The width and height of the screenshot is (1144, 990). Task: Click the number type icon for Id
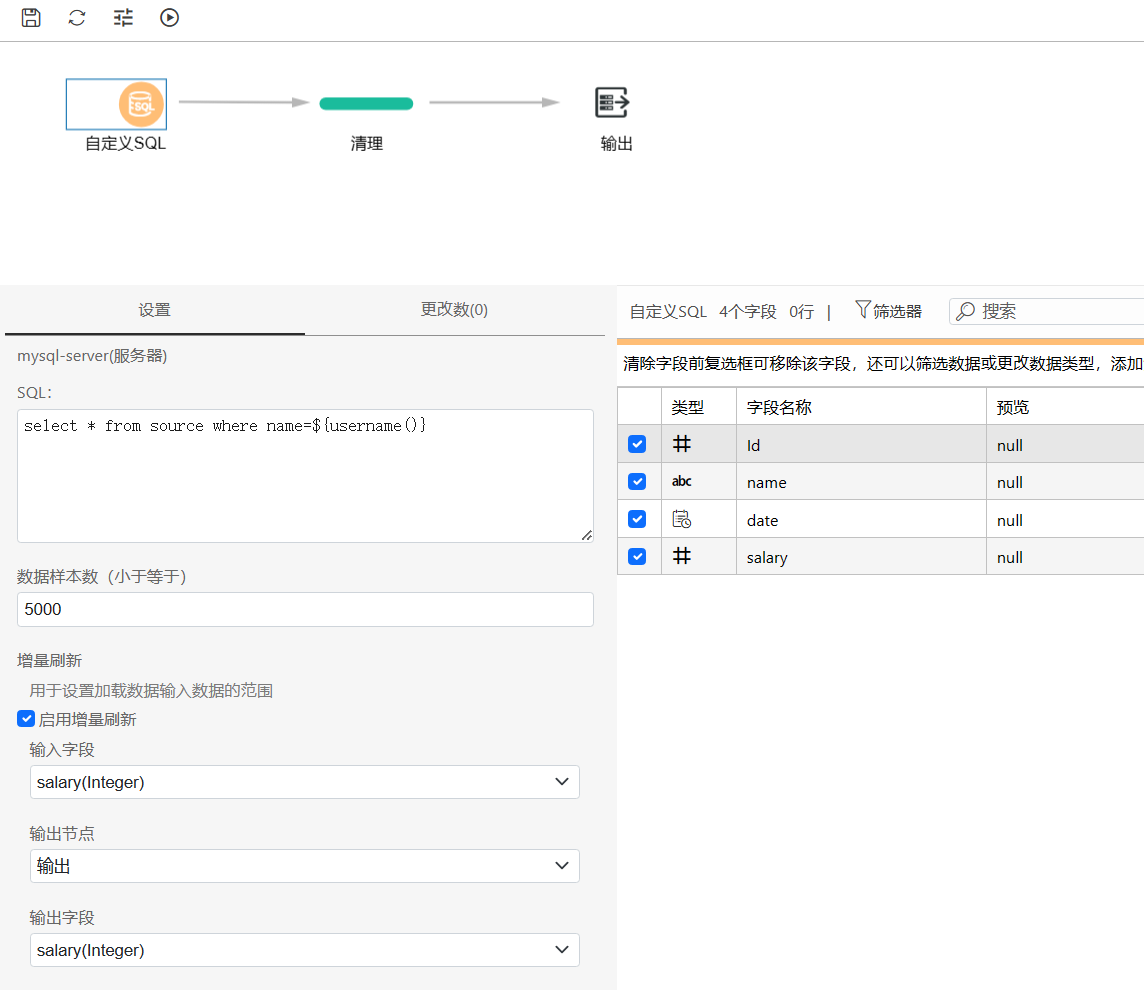[681, 444]
